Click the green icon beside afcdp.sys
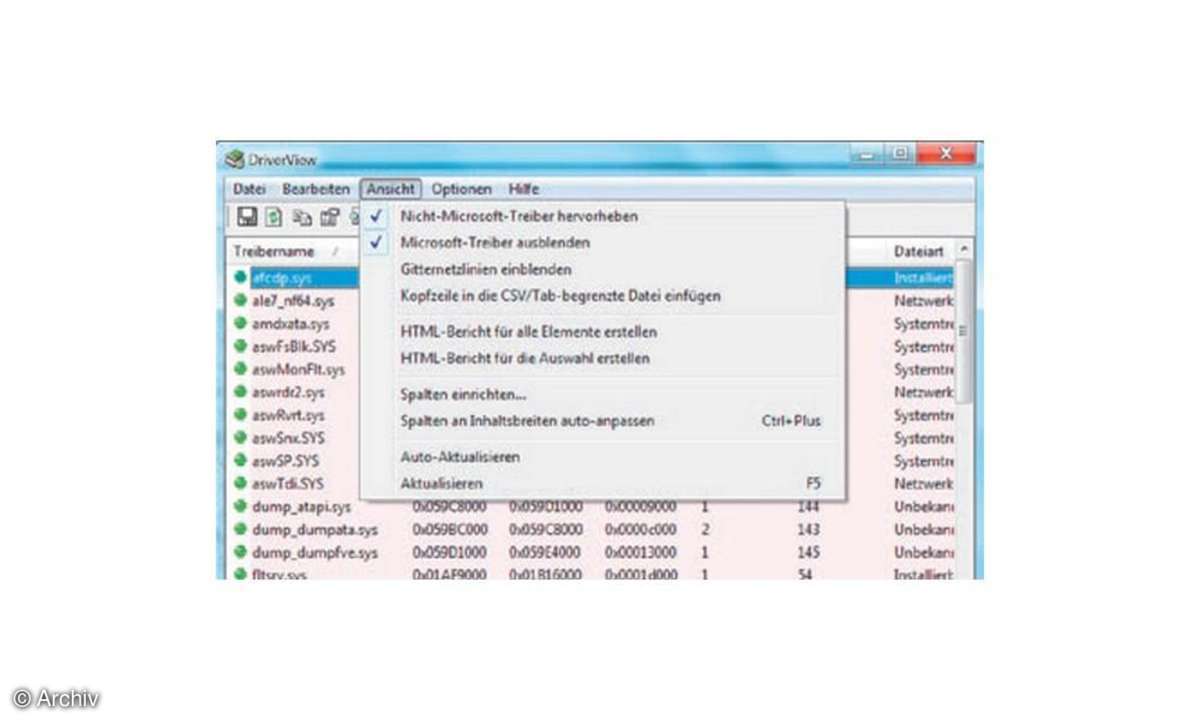Viewport: 1200px width, 720px height. [240, 277]
